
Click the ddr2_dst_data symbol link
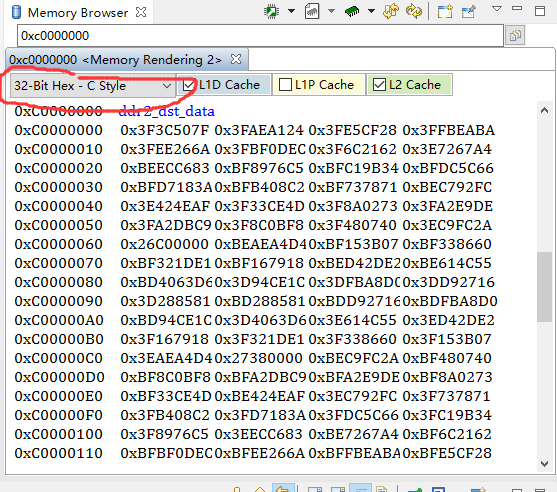[x=166, y=111]
